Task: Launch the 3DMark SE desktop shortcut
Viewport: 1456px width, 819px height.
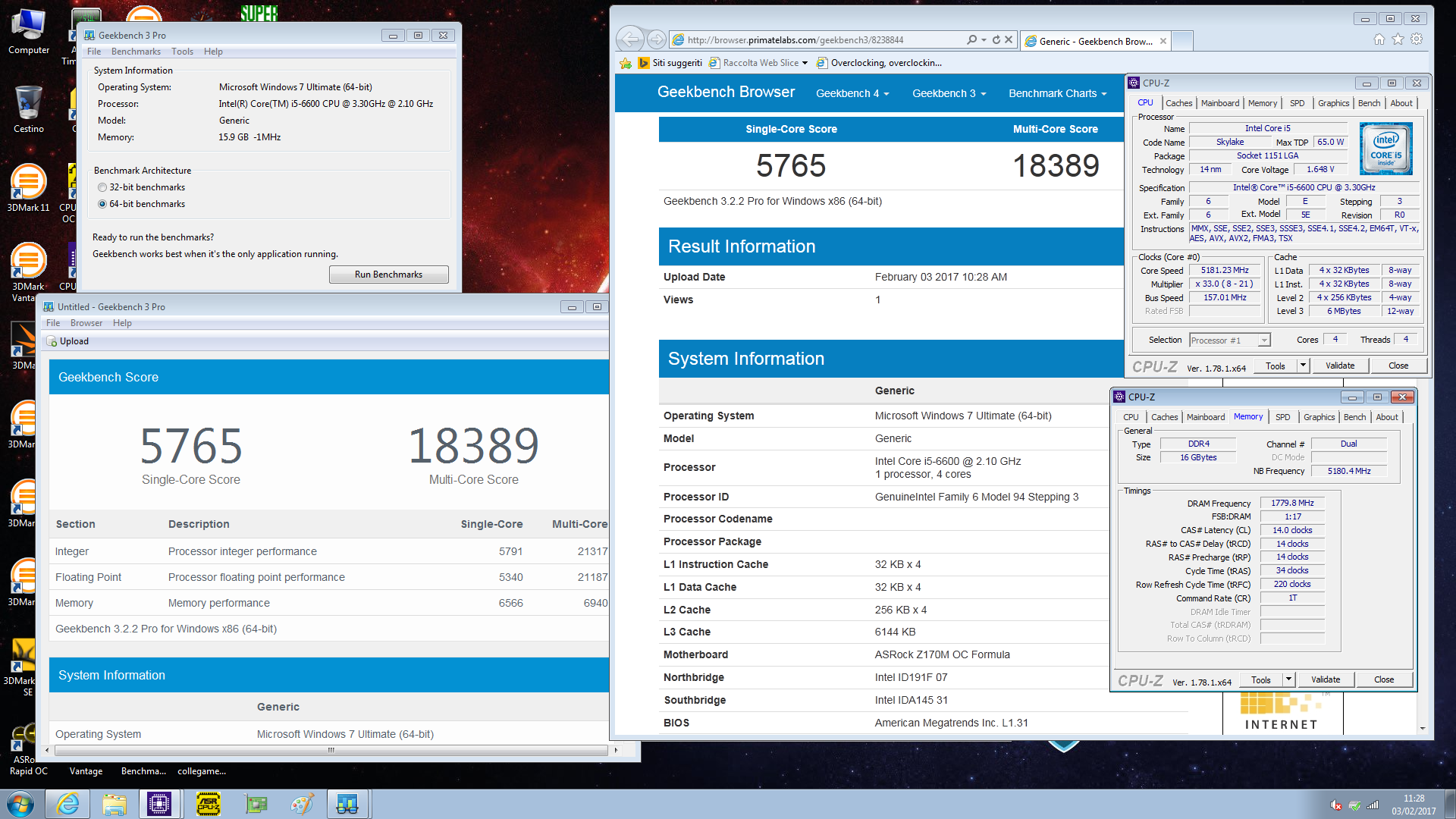Action: click(23, 667)
